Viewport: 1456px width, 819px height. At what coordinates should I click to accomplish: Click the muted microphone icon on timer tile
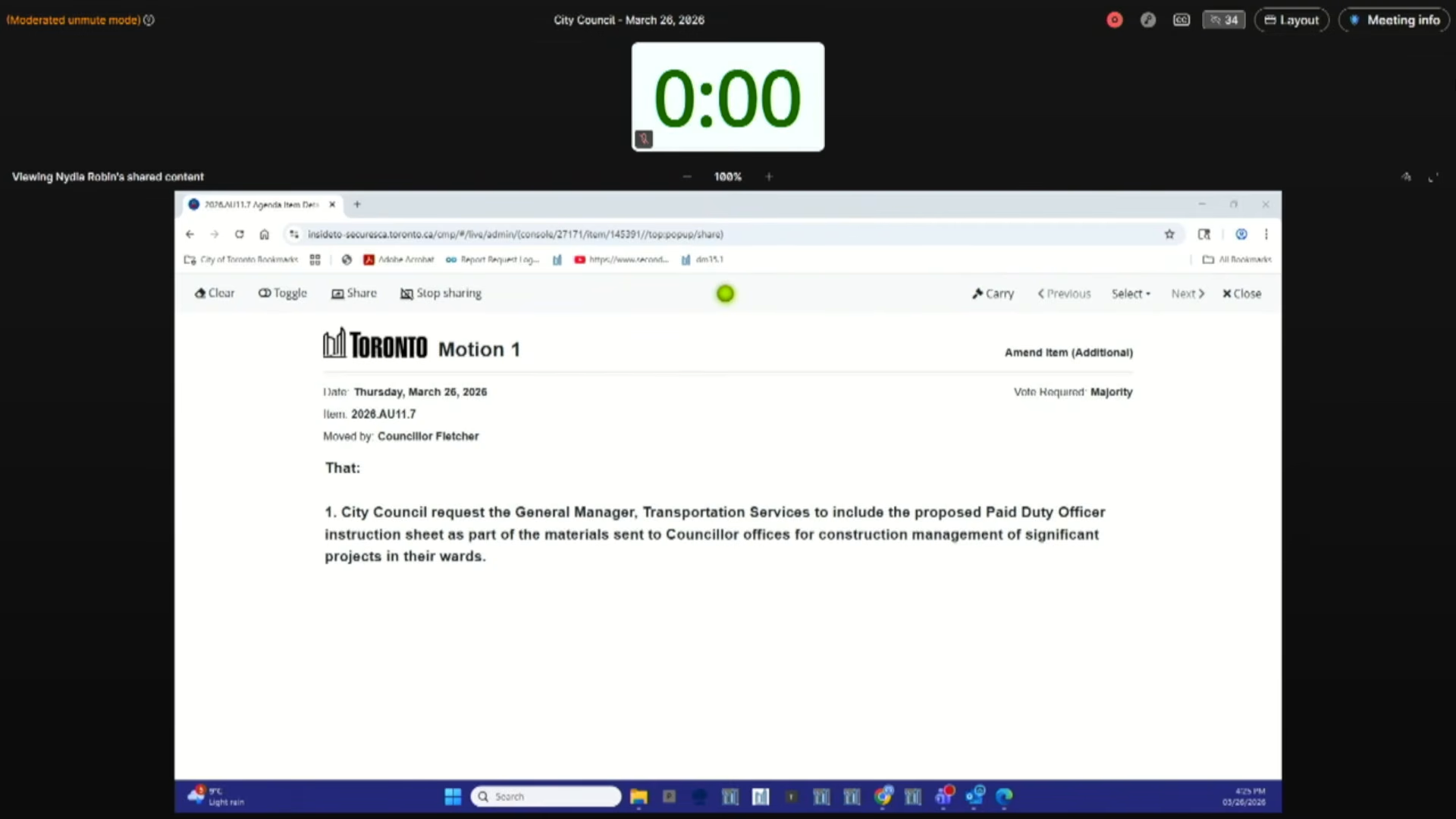point(644,139)
